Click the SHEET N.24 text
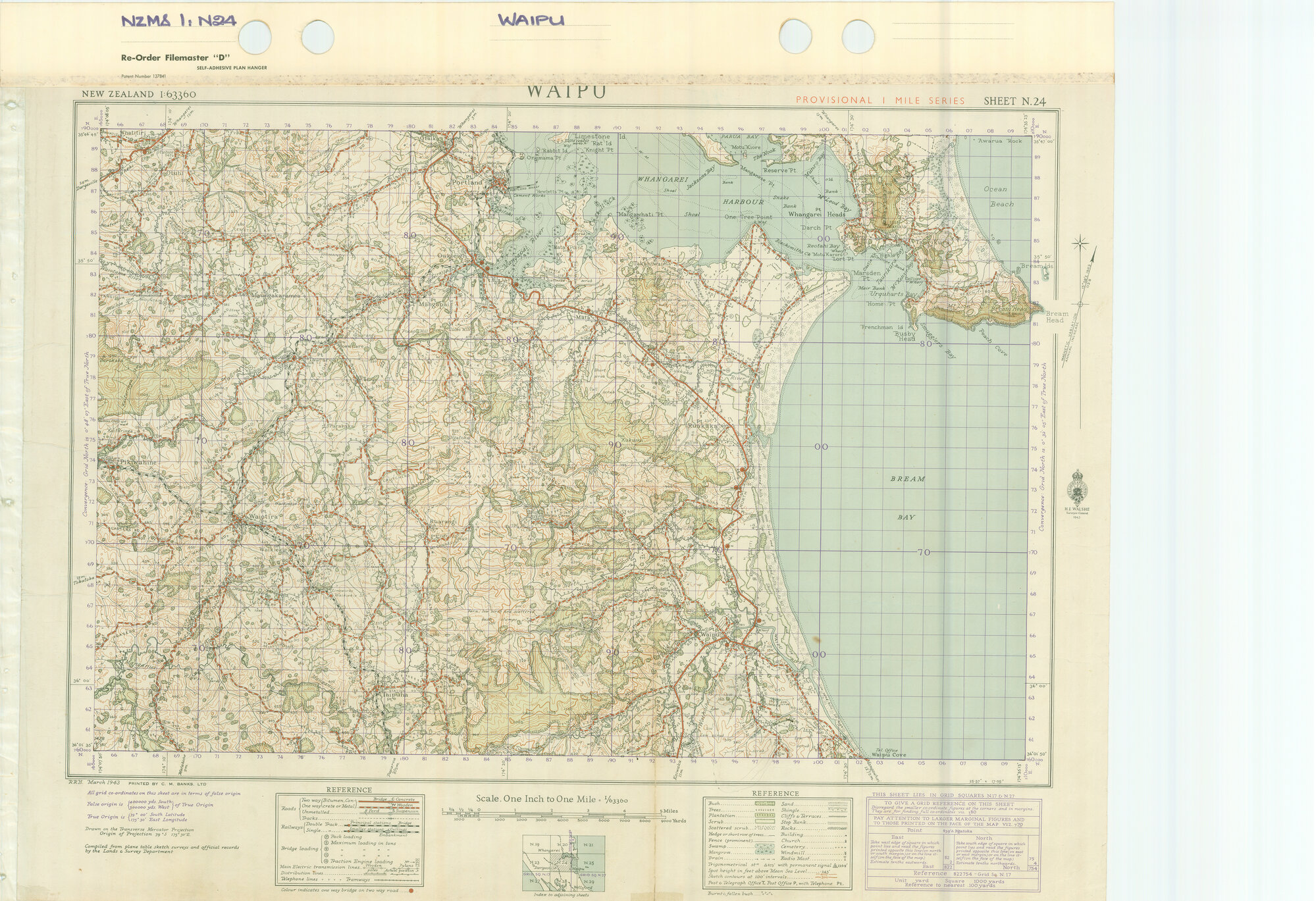Image resolution: width=1316 pixels, height=901 pixels. click(1014, 101)
